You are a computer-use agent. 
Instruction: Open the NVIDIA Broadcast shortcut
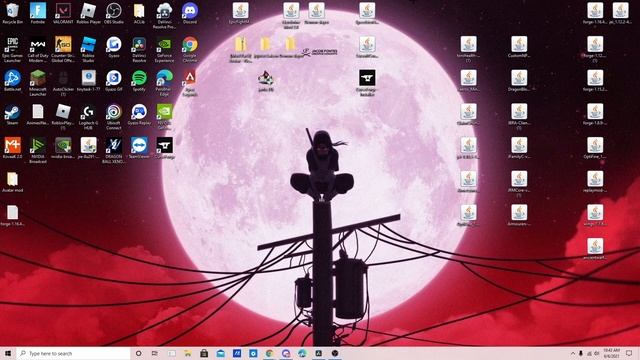[38, 150]
